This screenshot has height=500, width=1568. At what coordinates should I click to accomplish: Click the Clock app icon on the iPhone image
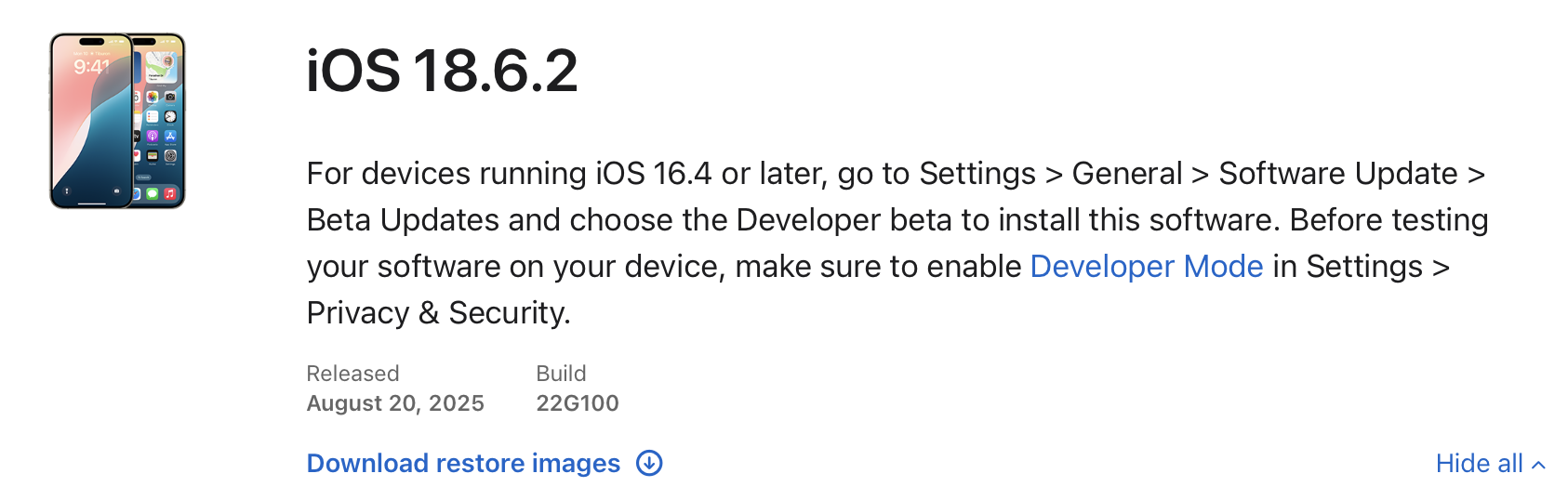[170, 117]
